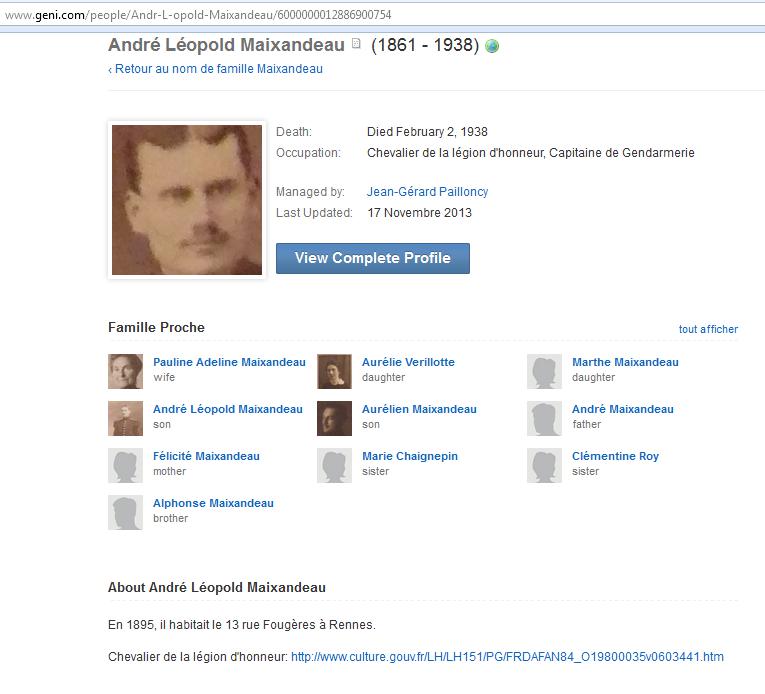Open André Maixandeau father profile link
765x694 pixels.
(x=623, y=409)
